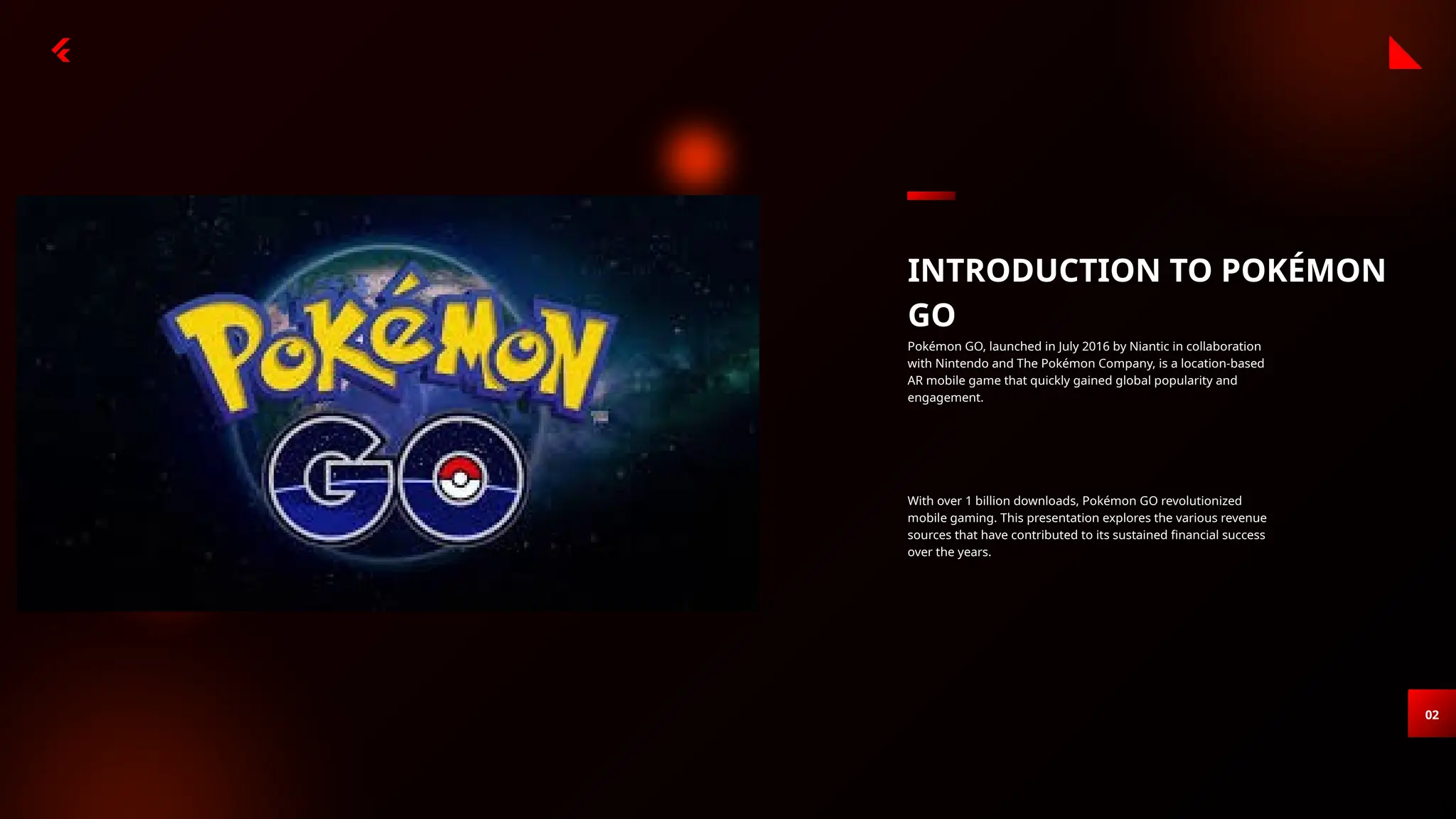Viewport: 1456px width, 819px height.
Task: Click the red triangle corner icon
Action: [x=1401, y=57]
